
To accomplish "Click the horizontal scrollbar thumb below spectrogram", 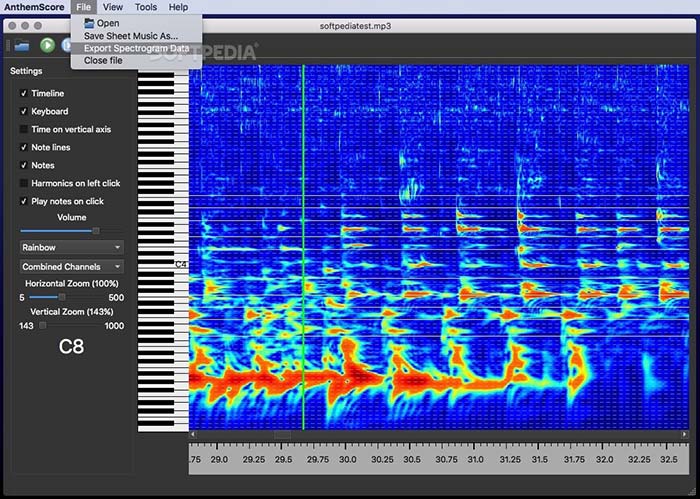I will 282,434.
